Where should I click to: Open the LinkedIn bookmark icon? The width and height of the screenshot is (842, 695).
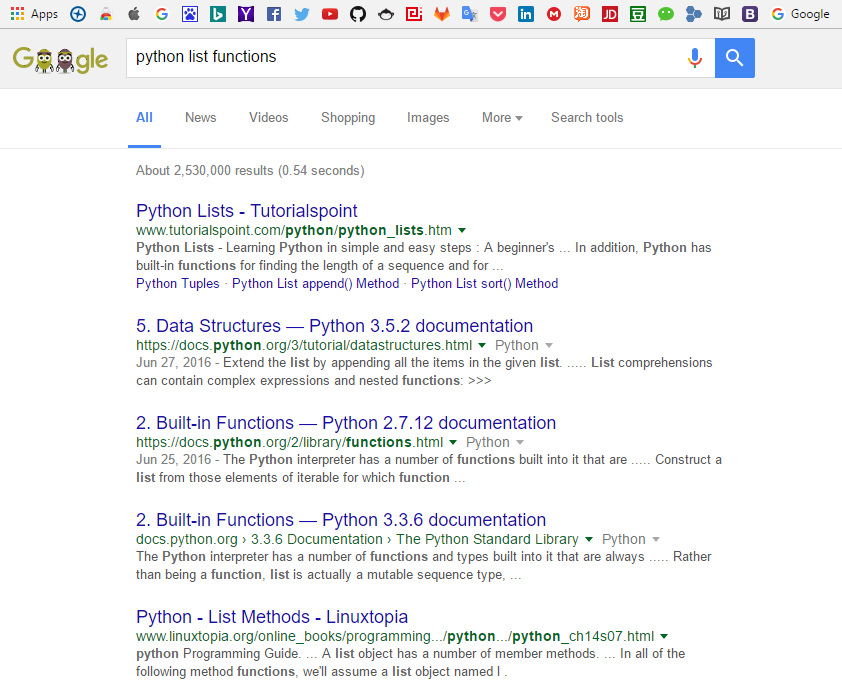pyautogui.click(x=526, y=14)
